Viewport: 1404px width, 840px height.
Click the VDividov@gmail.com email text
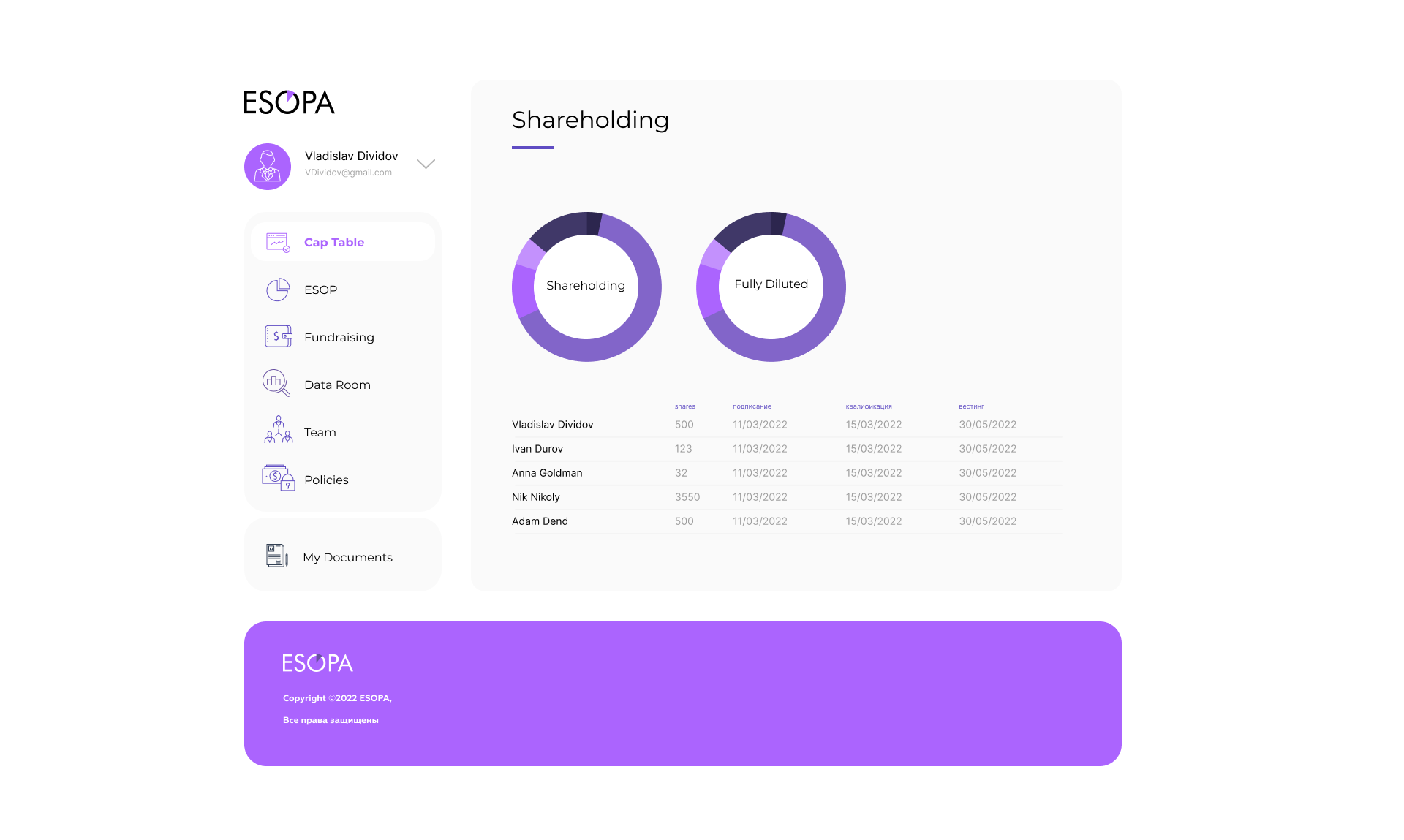tap(348, 173)
